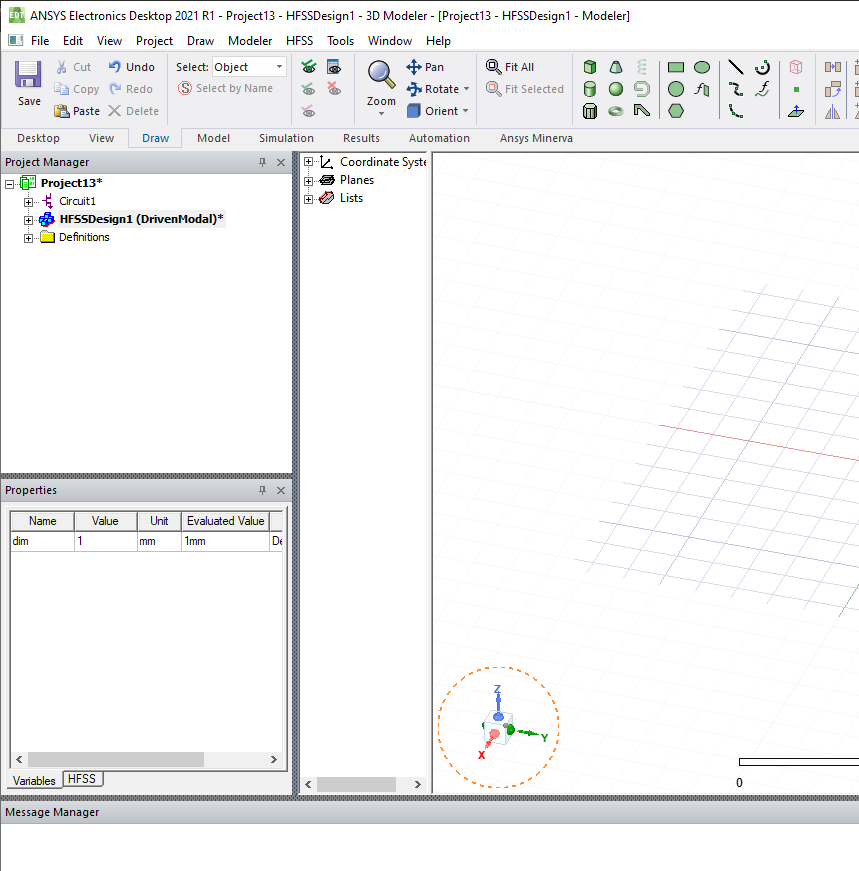This screenshot has width=859, height=871.
Task: Show selected objects in all views
Action: [309, 67]
